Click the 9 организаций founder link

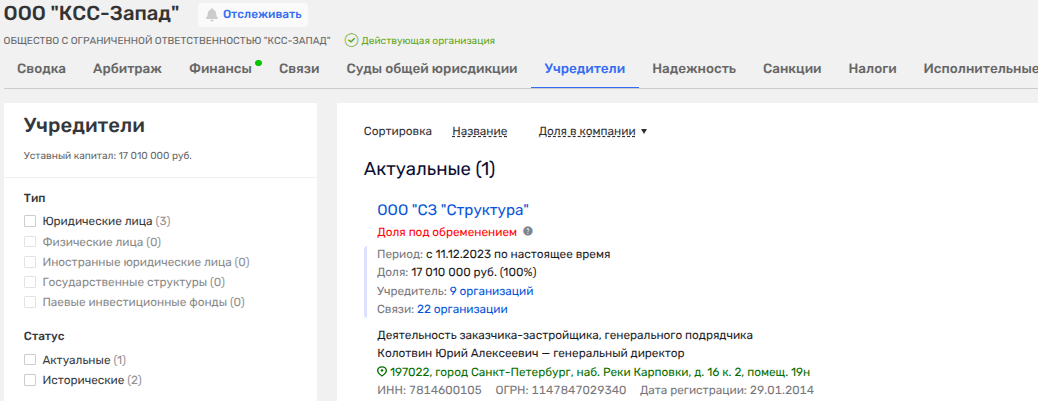point(491,290)
